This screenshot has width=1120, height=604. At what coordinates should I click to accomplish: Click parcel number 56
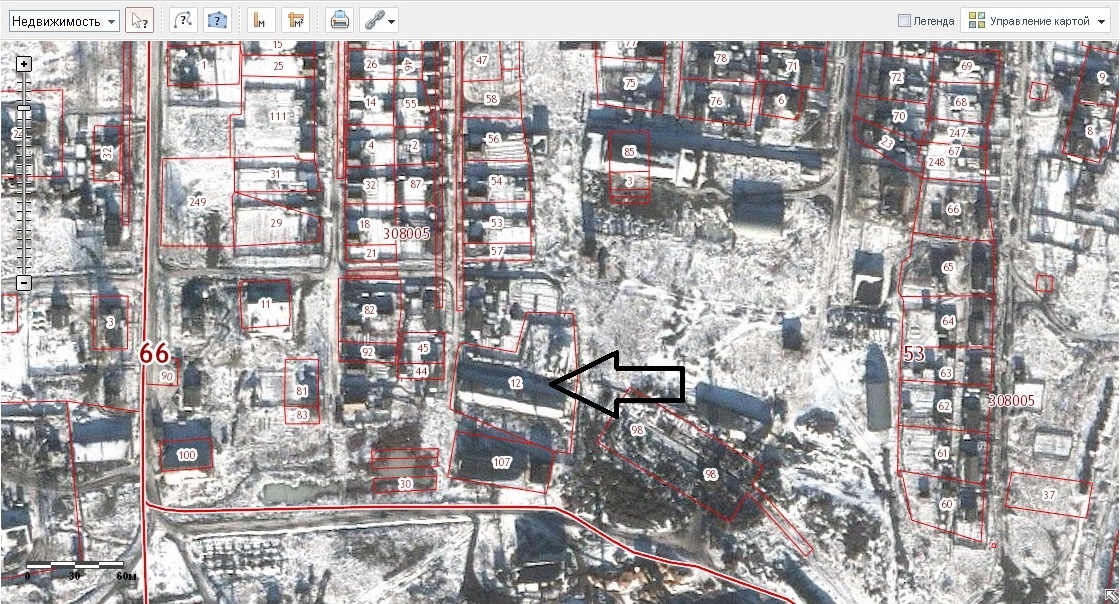493,139
